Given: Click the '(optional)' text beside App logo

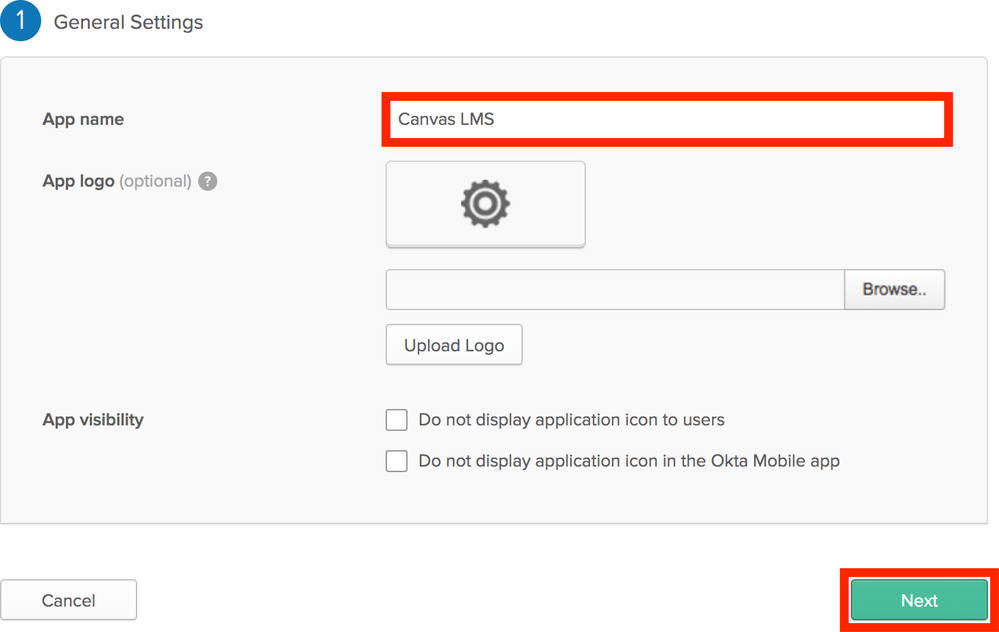Looking at the screenshot, I should 155,181.
